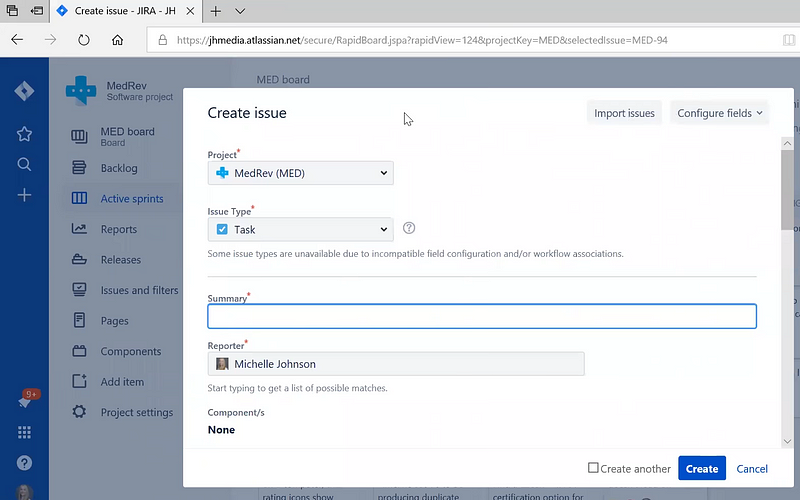Open the app switcher grid icon
This screenshot has height=500, width=800.
coord(24,433)
